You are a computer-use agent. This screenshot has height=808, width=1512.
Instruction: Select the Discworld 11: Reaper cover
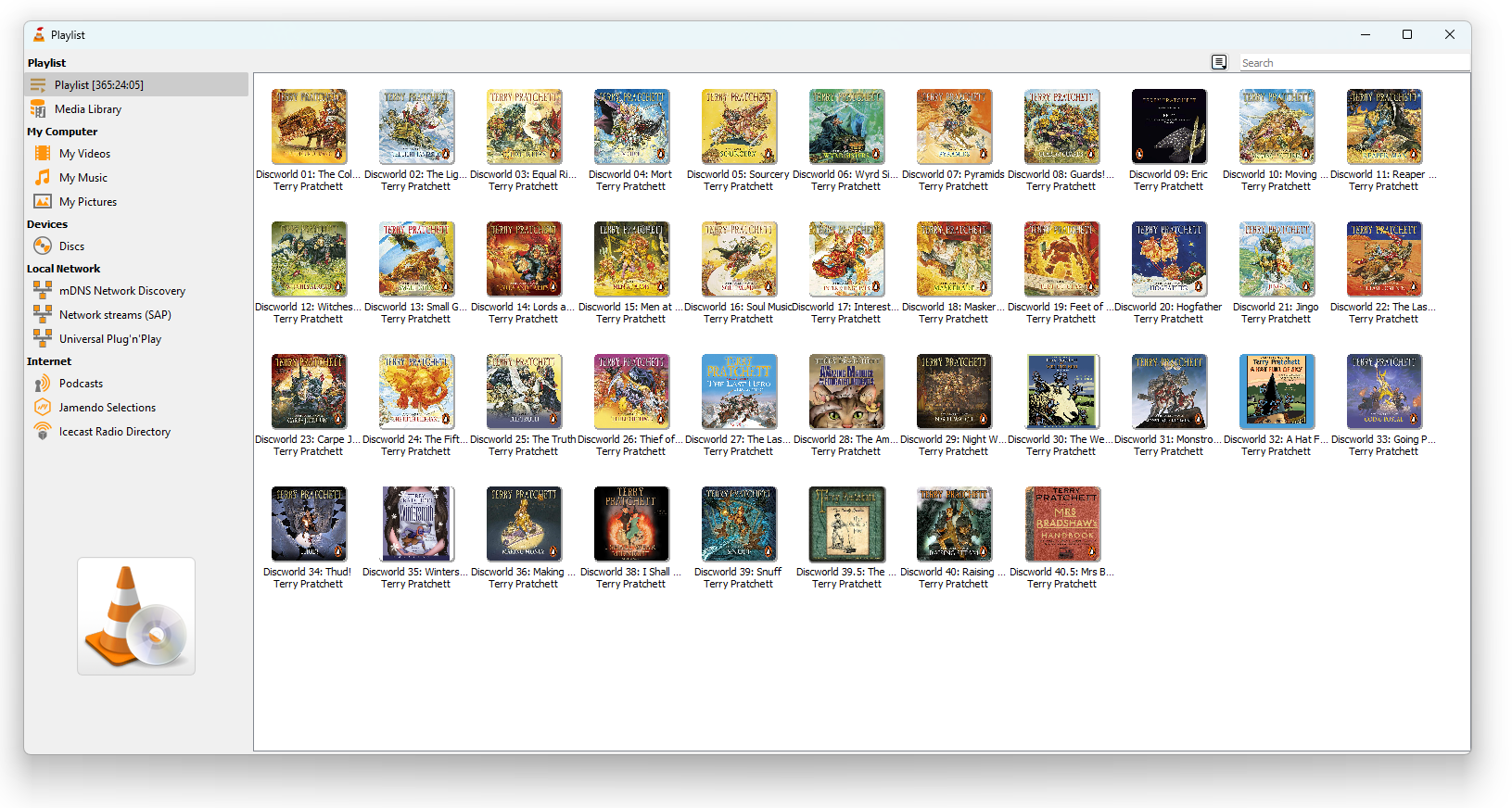(1384, 127)
